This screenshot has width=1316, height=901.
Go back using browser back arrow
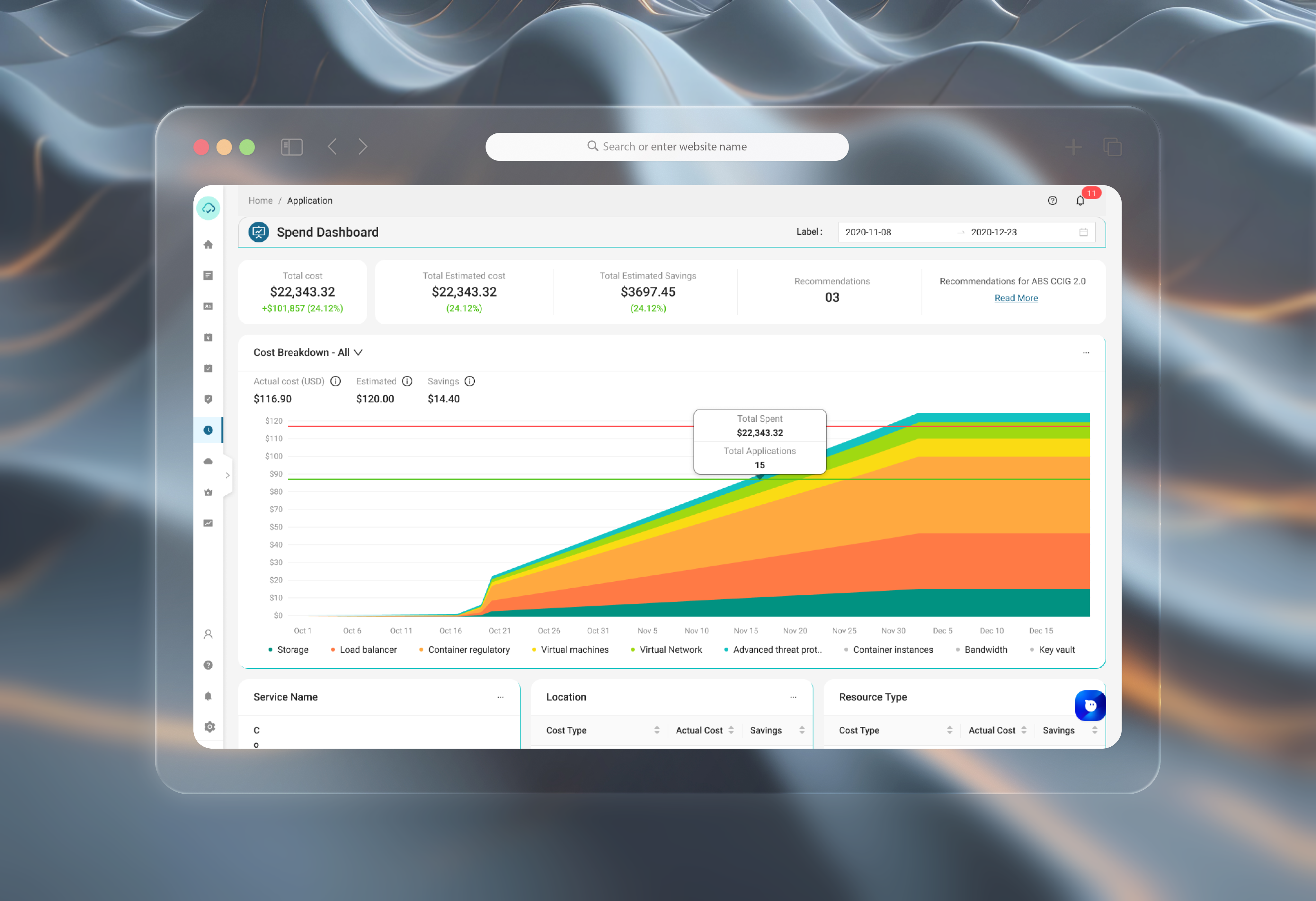[333, 147]
